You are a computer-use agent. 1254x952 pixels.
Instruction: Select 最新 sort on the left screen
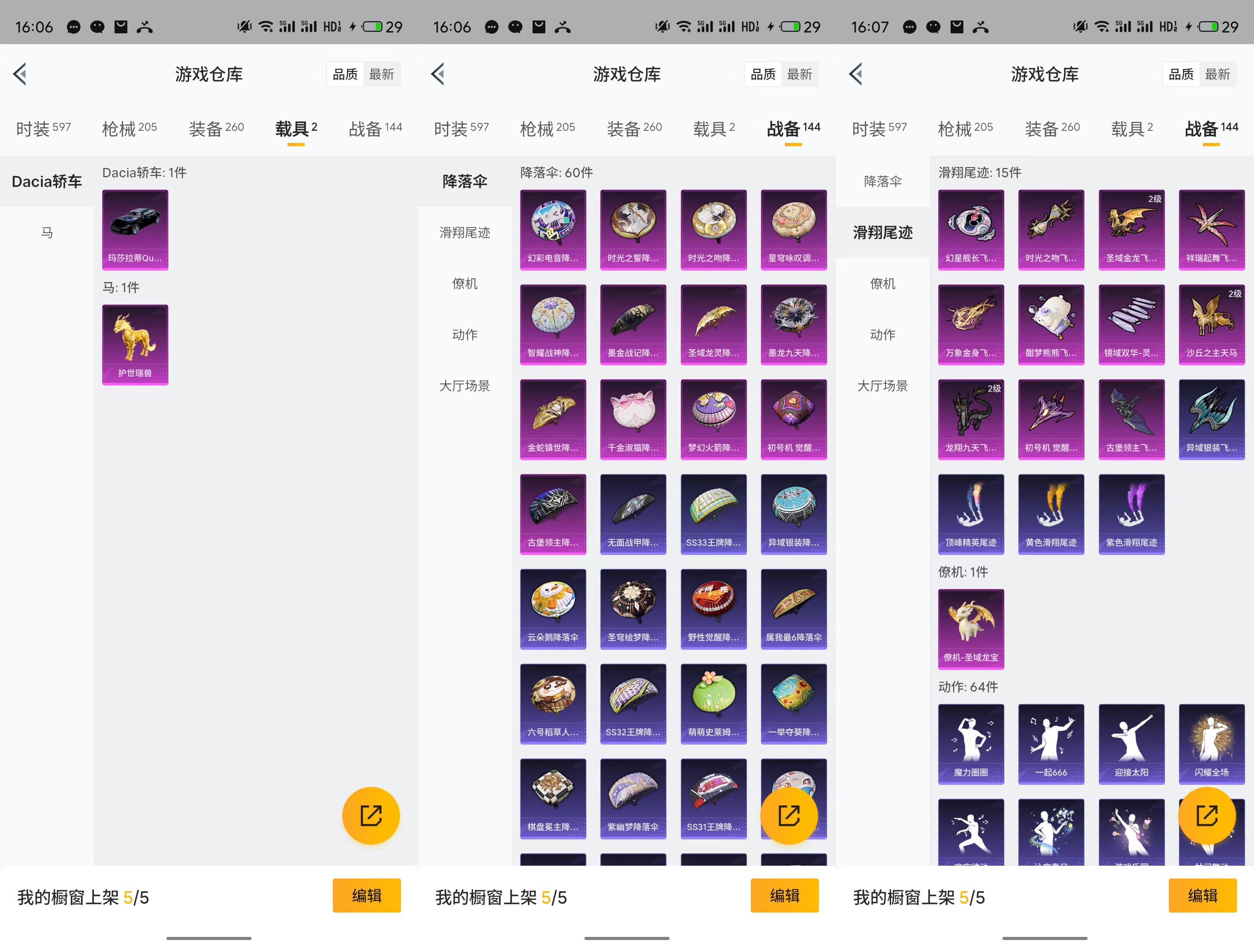coord(382,74)
